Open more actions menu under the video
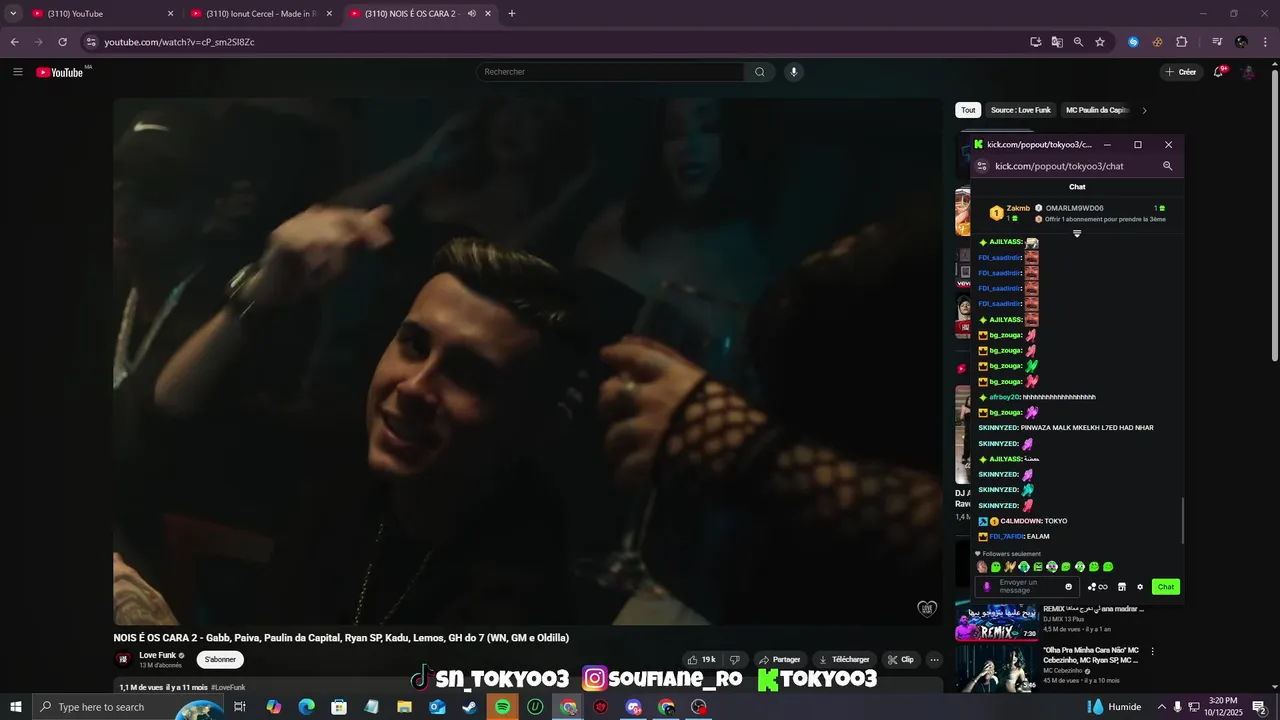The height and width of the screenshot is (720, 1280). tap(934, 660)
